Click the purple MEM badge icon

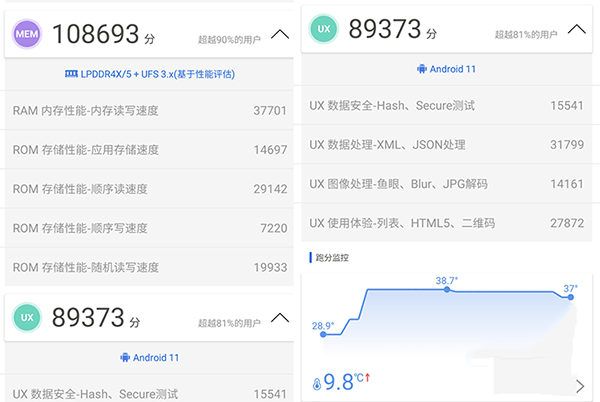point(28,33)
